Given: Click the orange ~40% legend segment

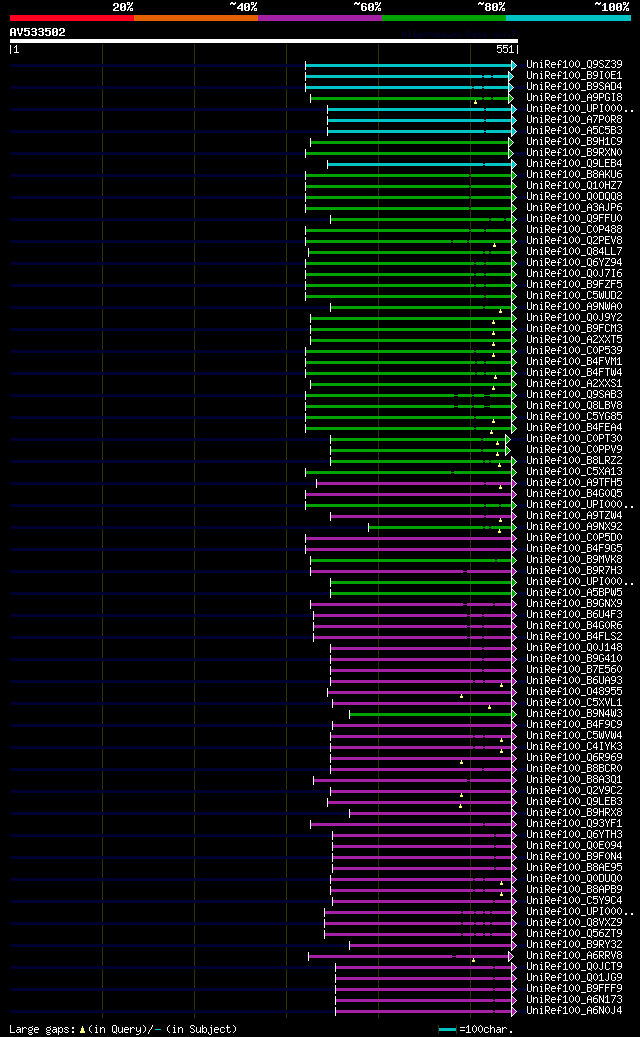Looking at the screenshot, I should coord(196,18).
